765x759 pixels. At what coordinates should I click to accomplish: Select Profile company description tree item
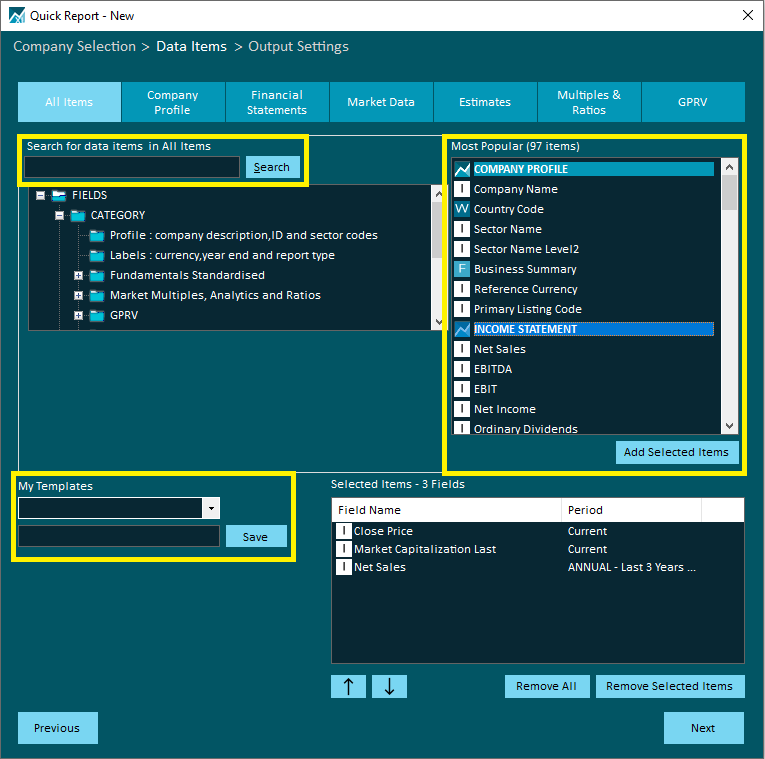pos(243,235)
